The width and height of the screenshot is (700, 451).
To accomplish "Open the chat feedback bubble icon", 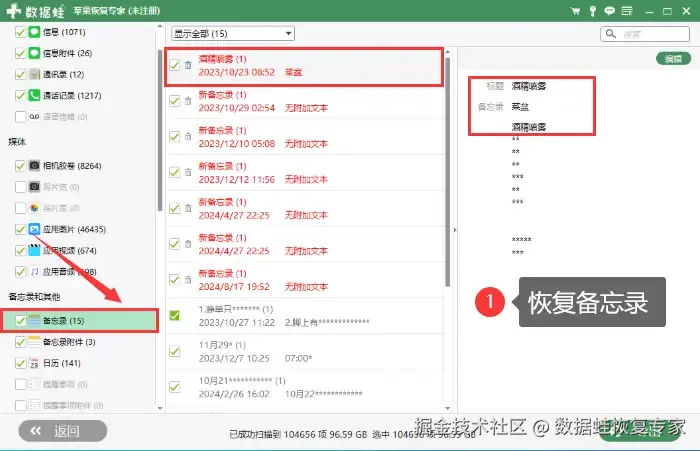I will pos(609,11).
